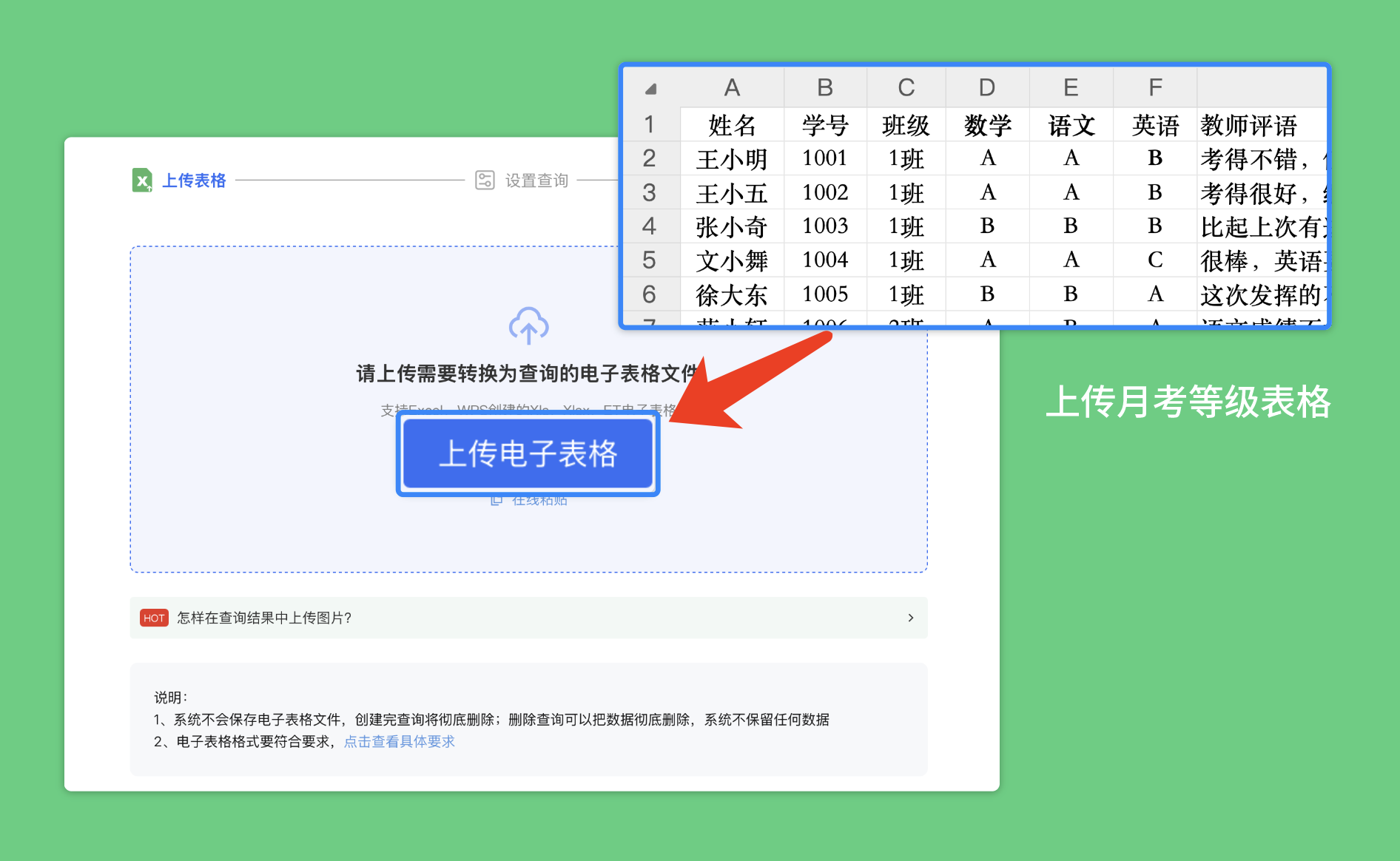Click the HOT badge icon
The width and height of the screenshot is (1400, 861).
pos(154,618)
